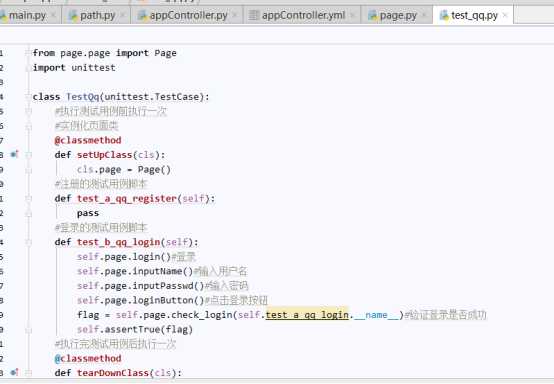This screenshot has height=384, width=554.
Task: Close the page.py tab
Action: (424, 15)
